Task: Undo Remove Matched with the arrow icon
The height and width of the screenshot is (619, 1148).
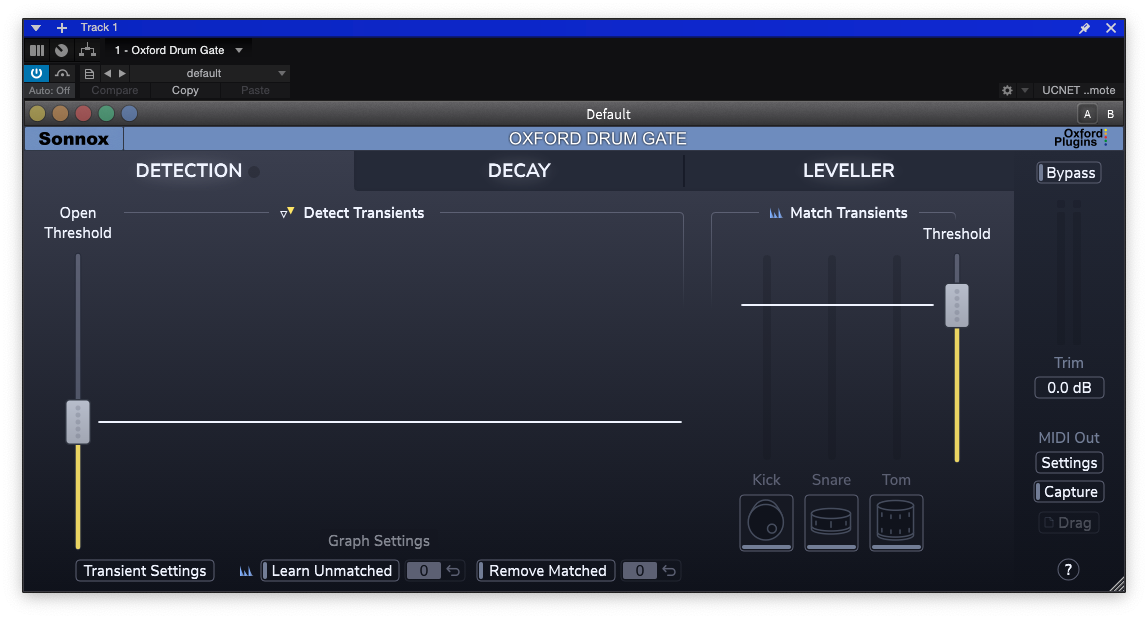Action: click(669, 571)
